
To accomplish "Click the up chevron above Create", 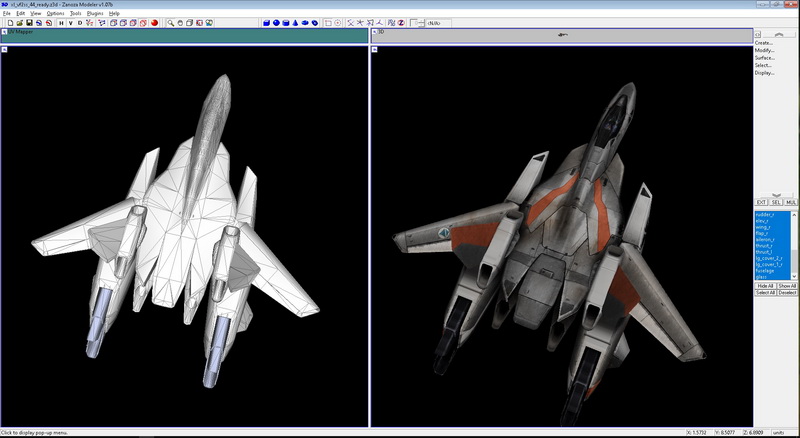I will tap(779, 34).
